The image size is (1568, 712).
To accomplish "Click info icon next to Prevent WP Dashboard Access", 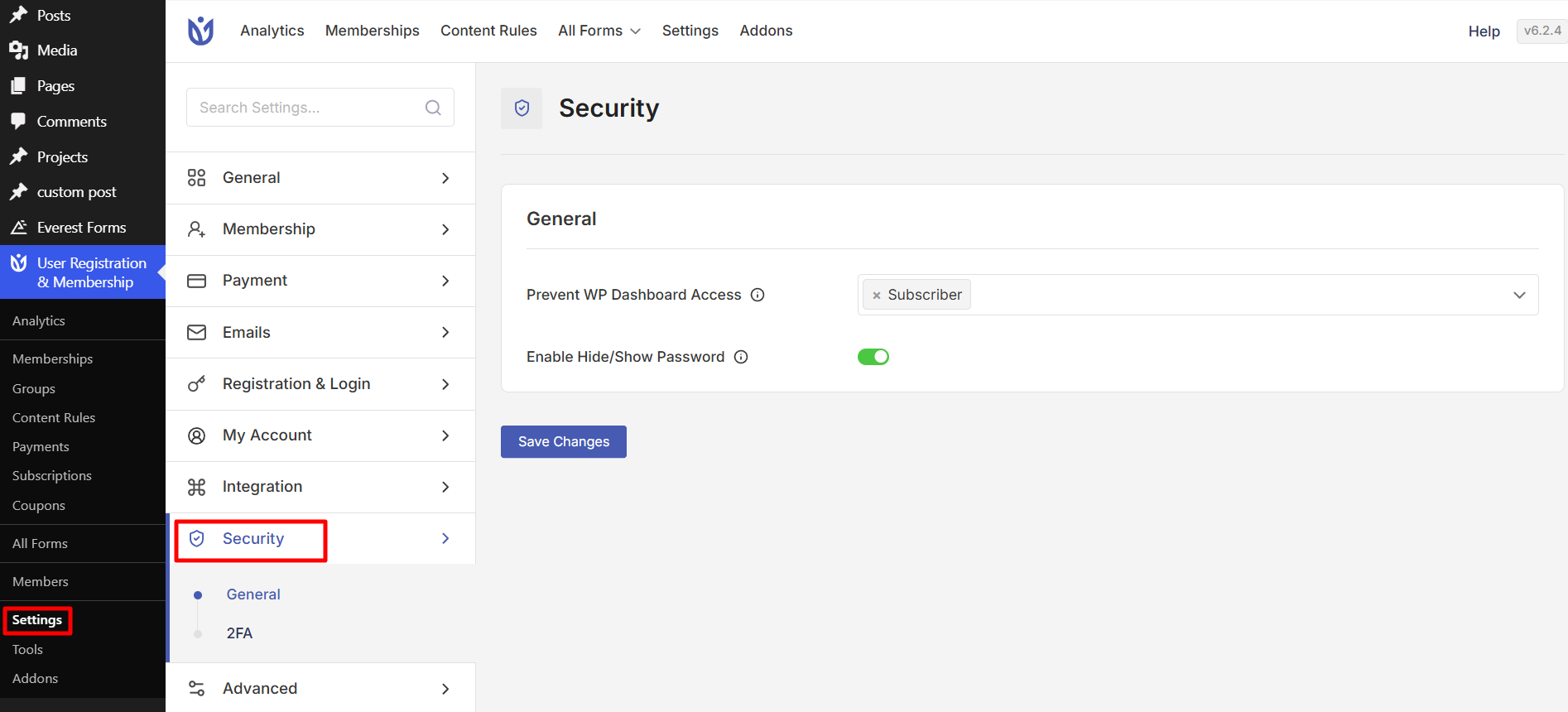I will pyautogui.click(x=758, y=295).
